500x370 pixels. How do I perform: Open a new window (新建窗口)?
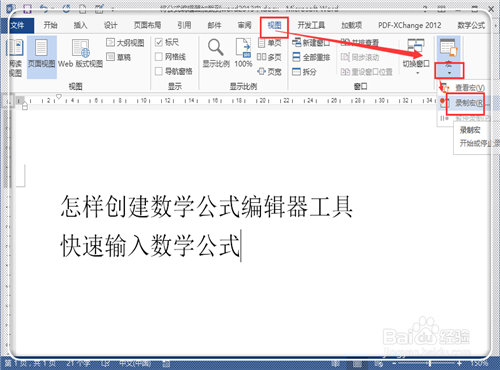pos(311,43)
